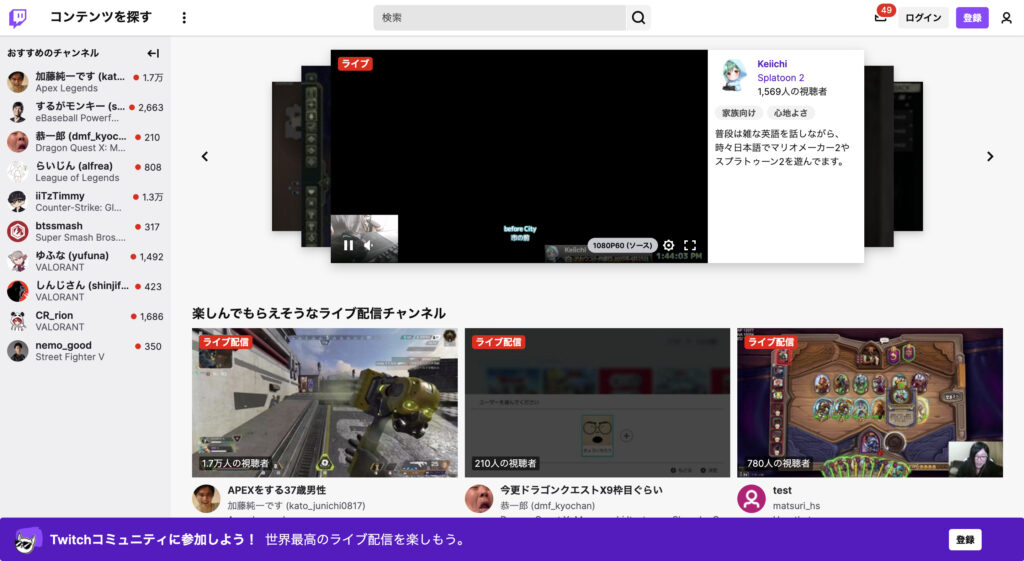1024x561 pixels.
Task: Open the three-dot more menu
Action: (184, 18)
